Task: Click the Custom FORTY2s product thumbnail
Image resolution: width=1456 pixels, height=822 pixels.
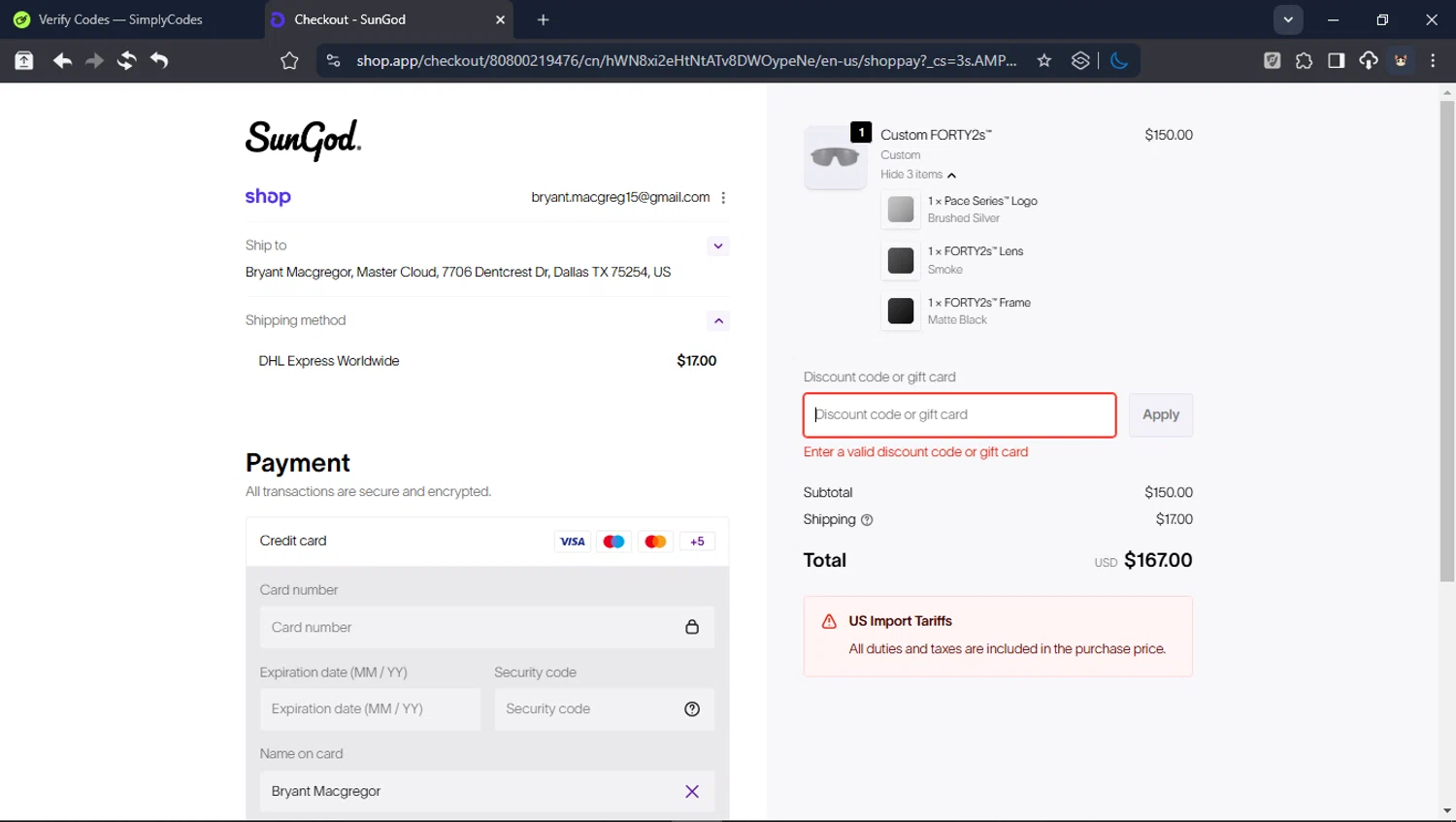Action: point(835,157)
